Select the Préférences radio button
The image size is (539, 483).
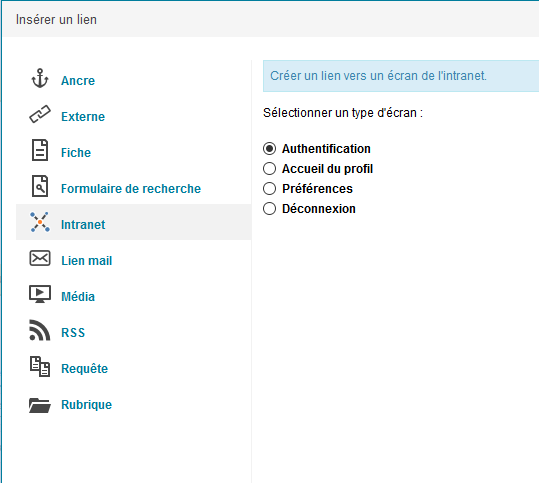[270, 189]
